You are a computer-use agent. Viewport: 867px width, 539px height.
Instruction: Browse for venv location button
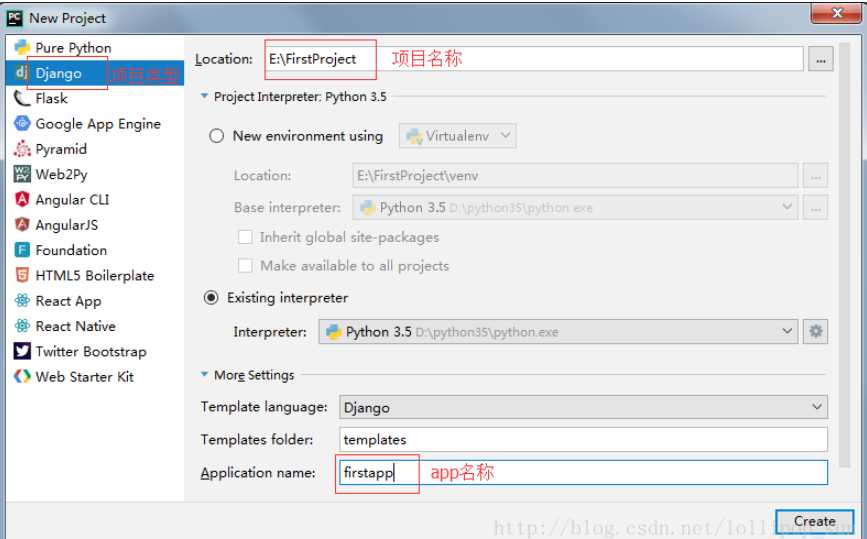[815, 176]
